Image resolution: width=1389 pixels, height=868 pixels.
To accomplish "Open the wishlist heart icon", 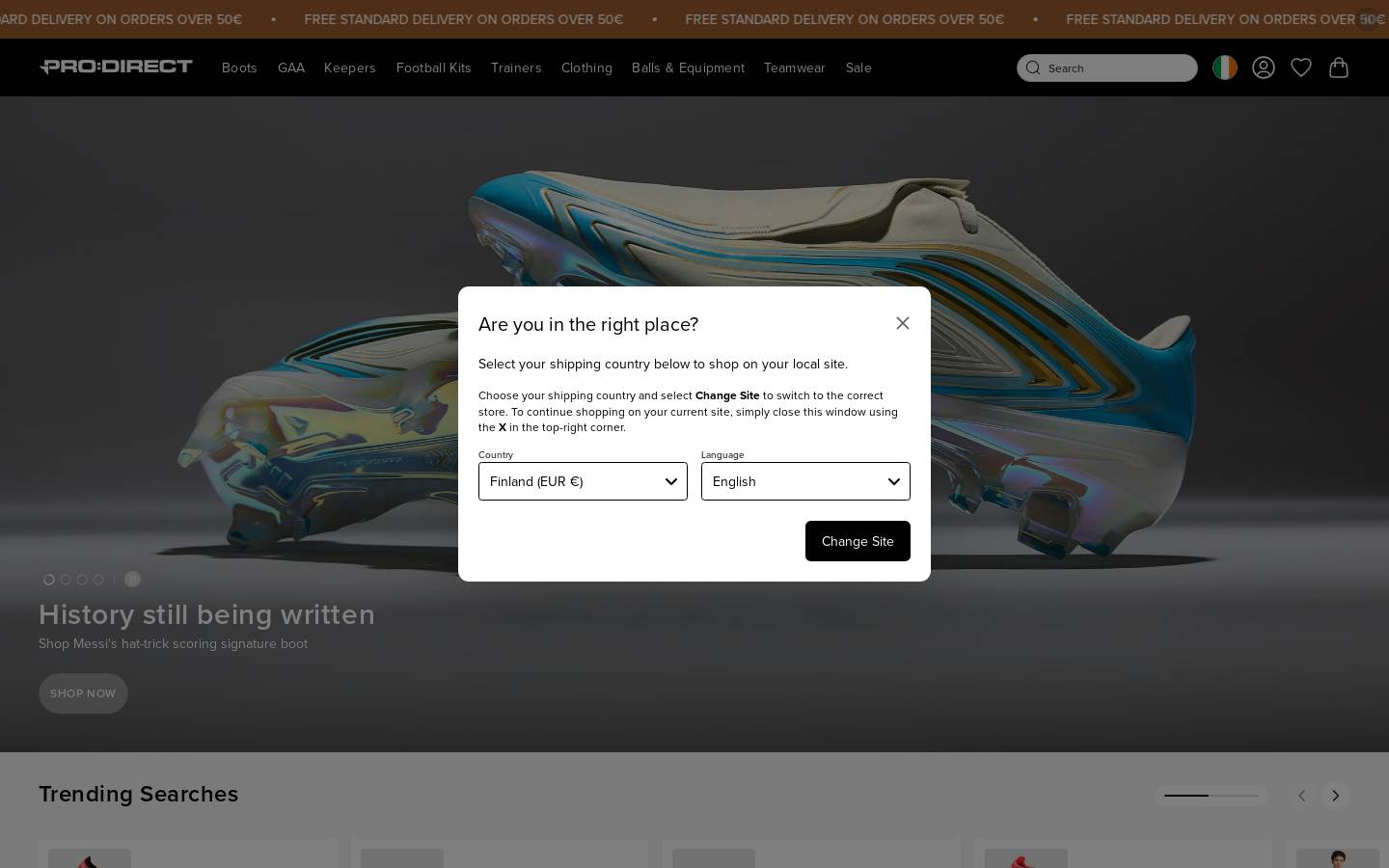I will [1301, 68].
